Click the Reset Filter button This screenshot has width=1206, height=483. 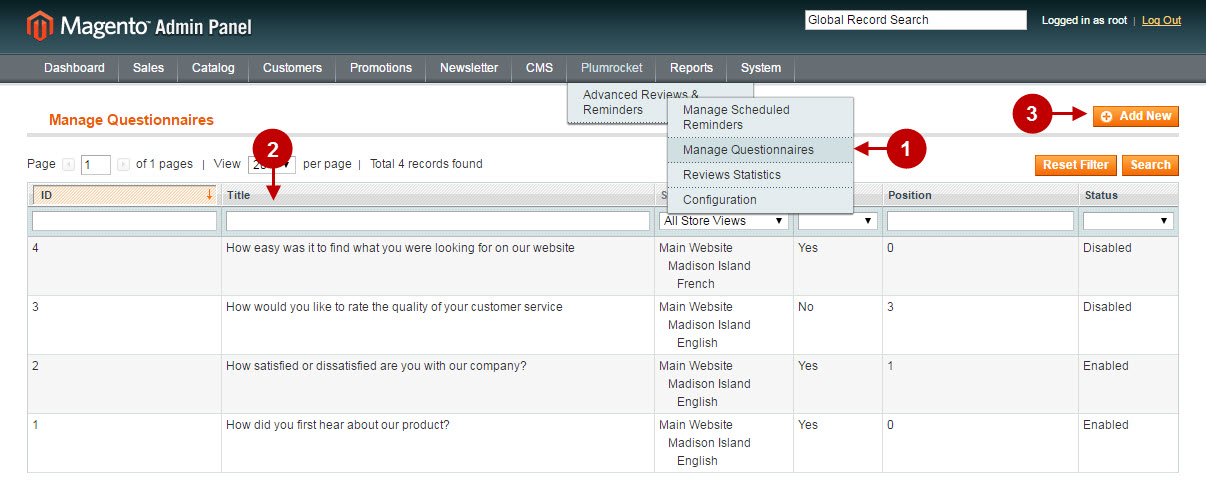tap(1075, 165)
